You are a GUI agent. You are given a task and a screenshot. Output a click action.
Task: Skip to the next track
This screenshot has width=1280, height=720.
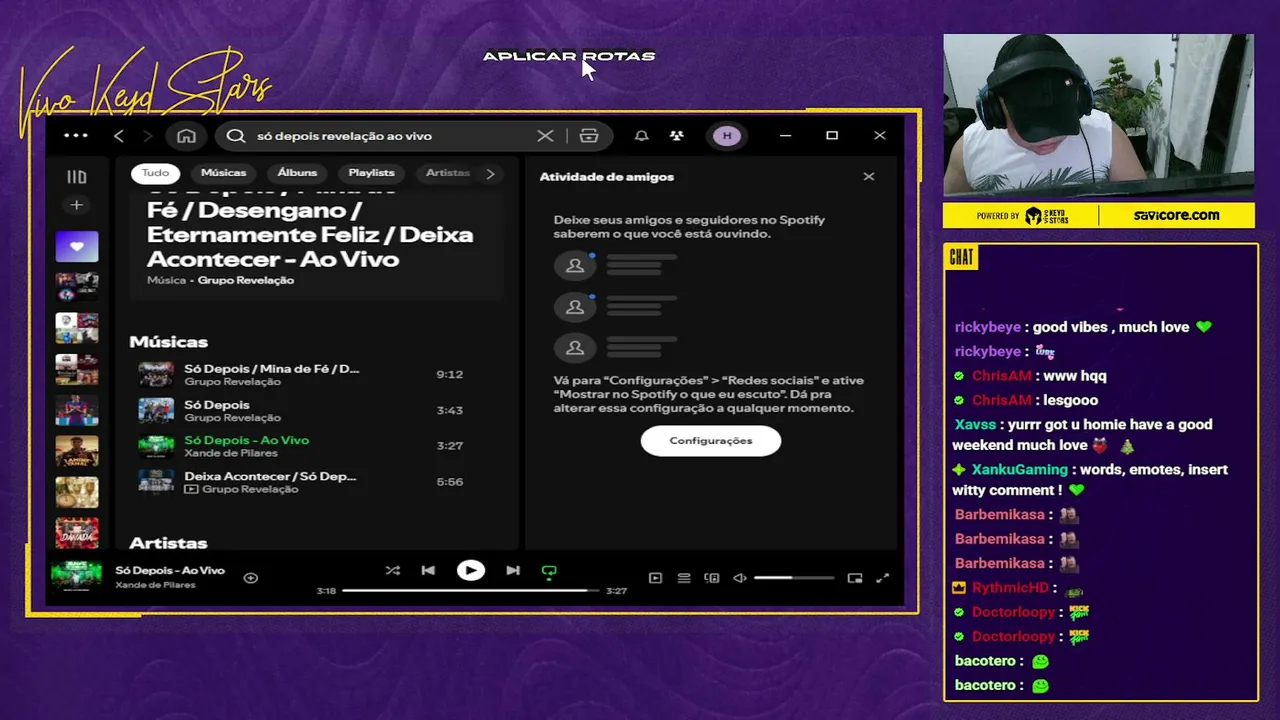click(x=513, y=571)
